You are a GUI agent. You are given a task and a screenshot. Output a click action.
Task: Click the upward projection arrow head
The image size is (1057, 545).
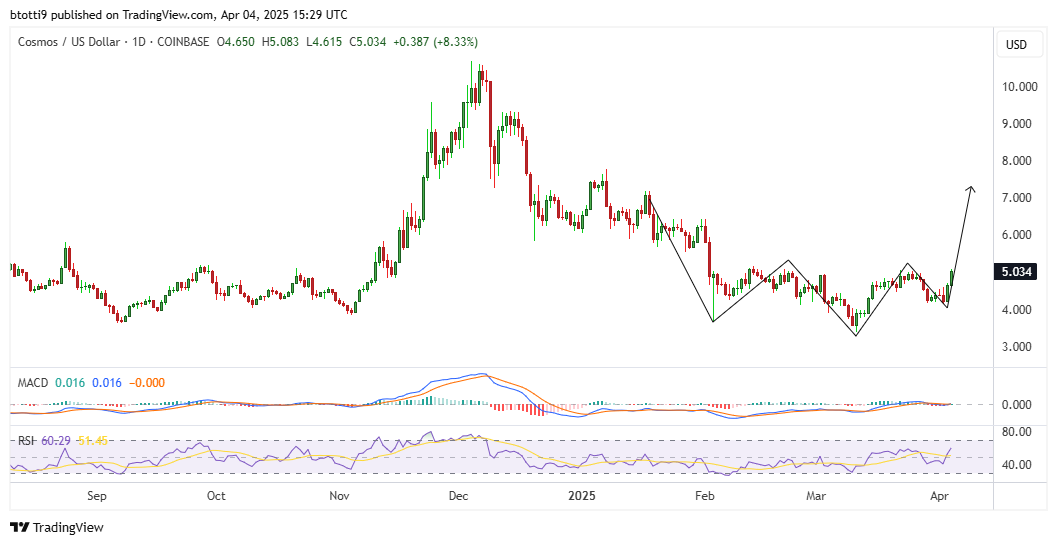[971, 190]
